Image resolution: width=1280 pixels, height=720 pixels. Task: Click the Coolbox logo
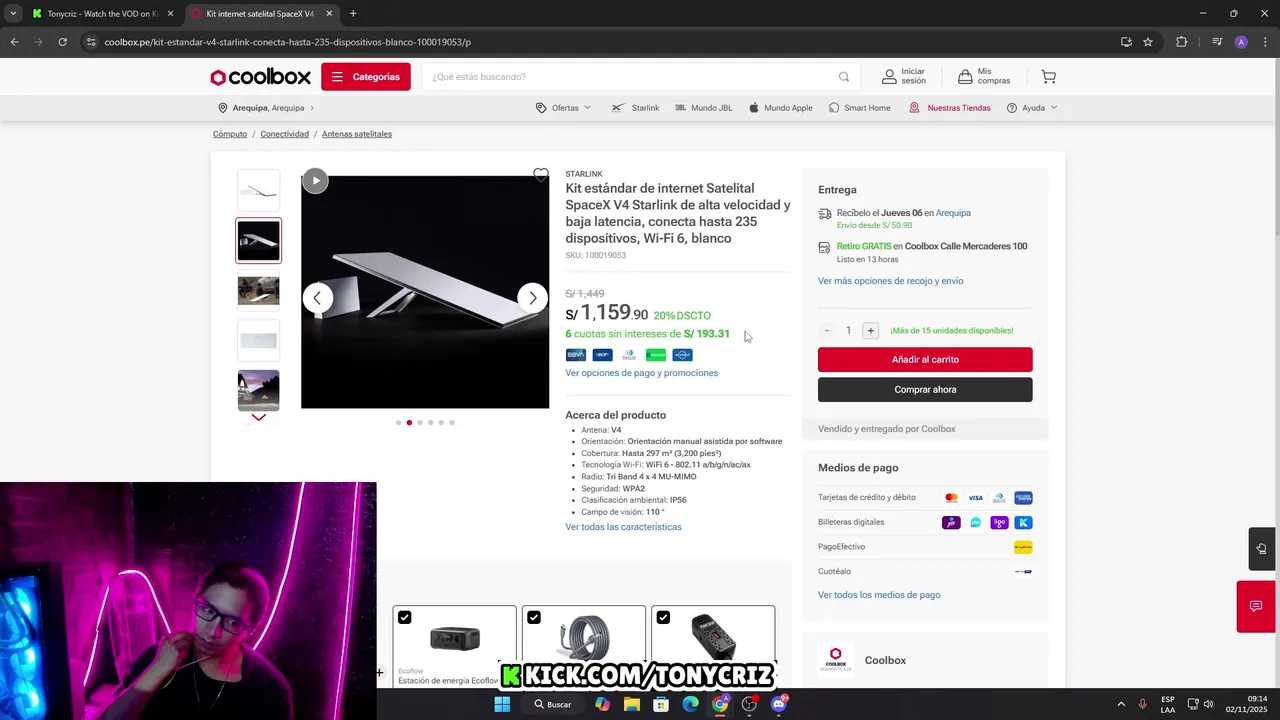coord(260,77)
